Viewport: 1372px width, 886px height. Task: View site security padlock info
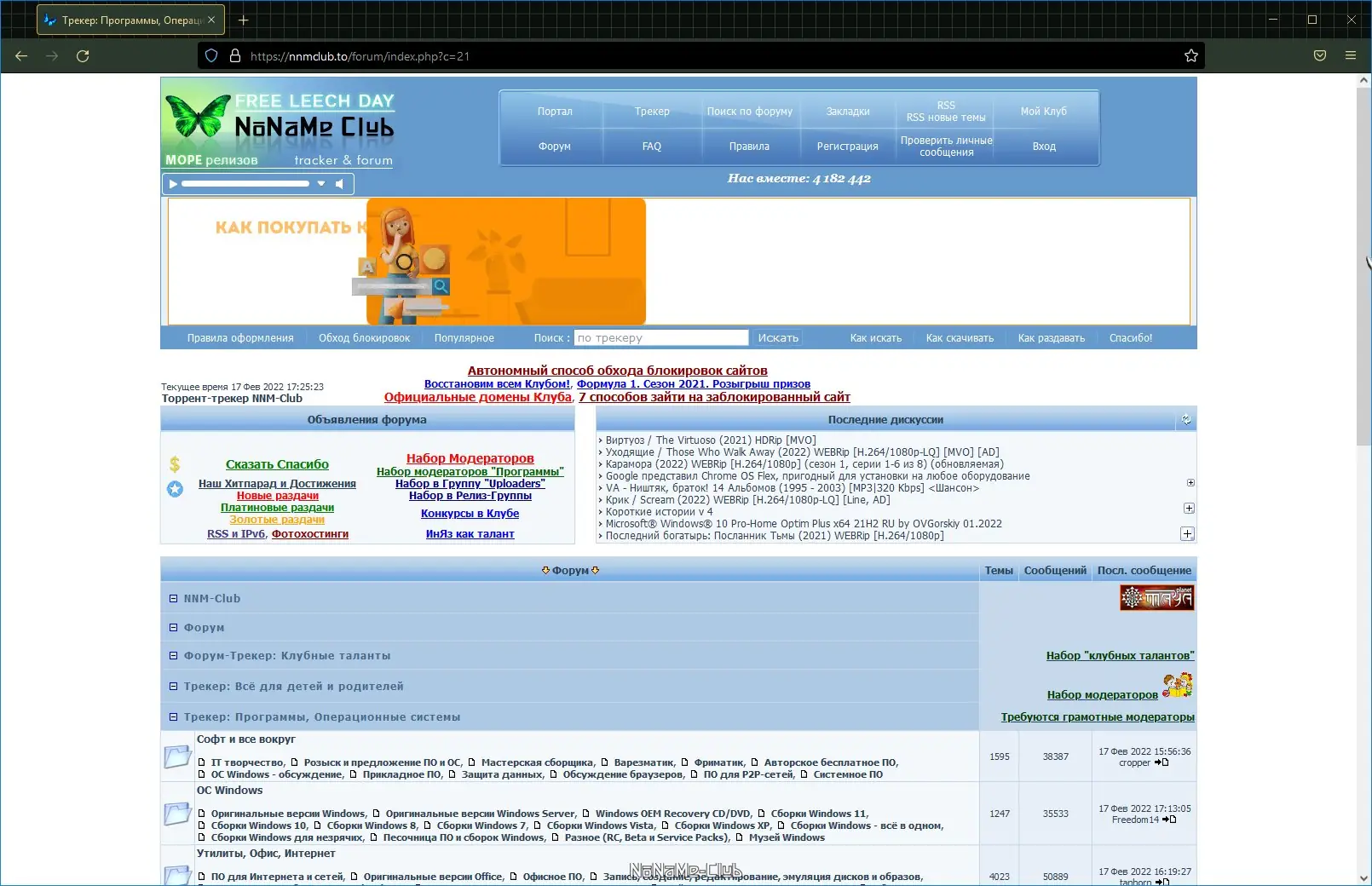[x=235, y=56]
